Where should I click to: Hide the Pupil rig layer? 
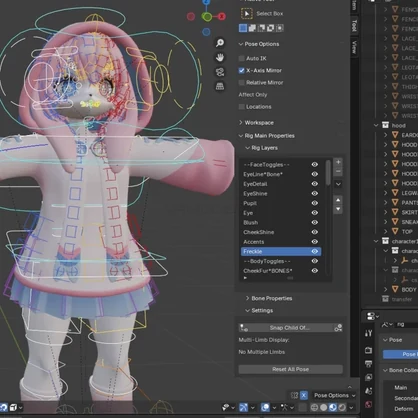click(314, 203)
